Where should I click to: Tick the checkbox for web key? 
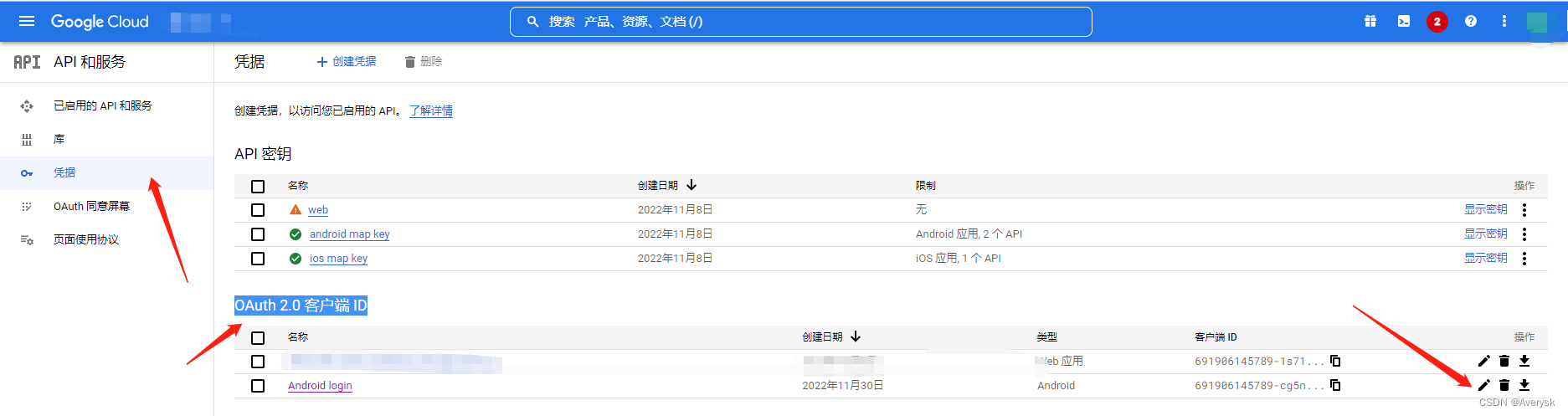click(258, 210)
